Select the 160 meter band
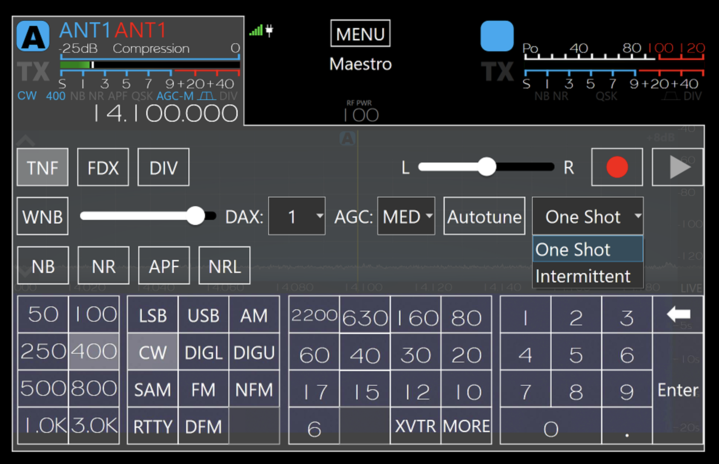719x464 pixels. [416, 315]
